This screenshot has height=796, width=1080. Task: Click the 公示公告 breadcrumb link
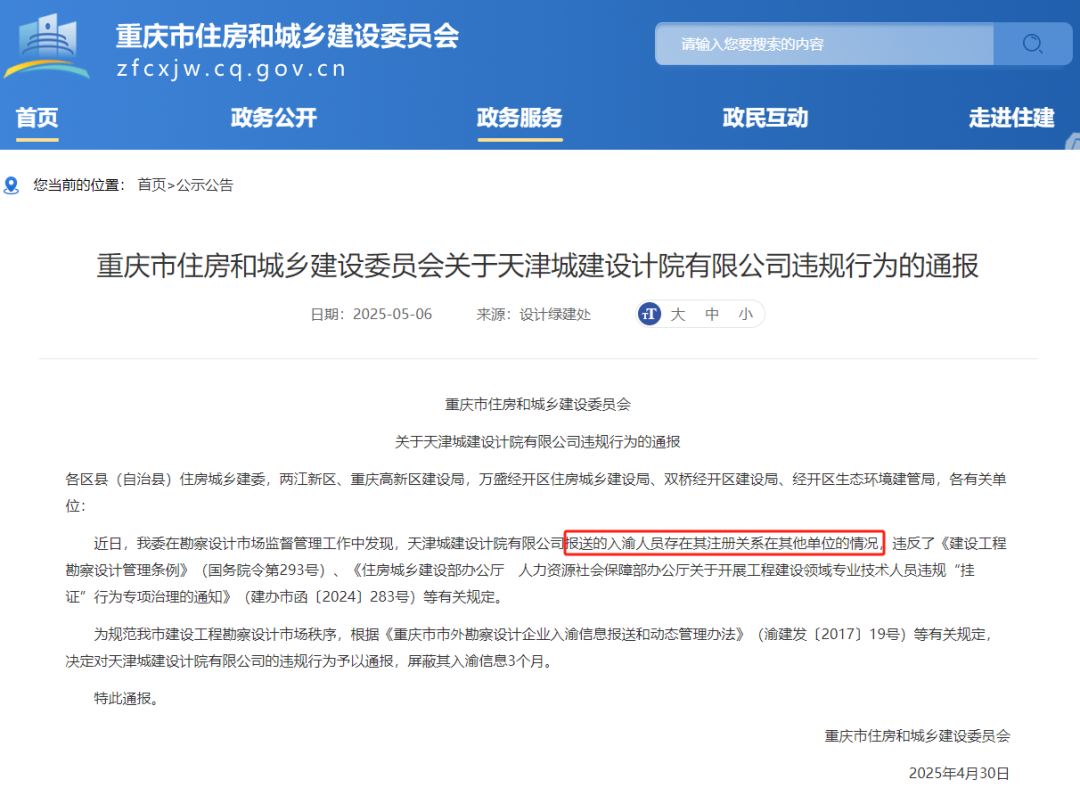tap(205, 185)
